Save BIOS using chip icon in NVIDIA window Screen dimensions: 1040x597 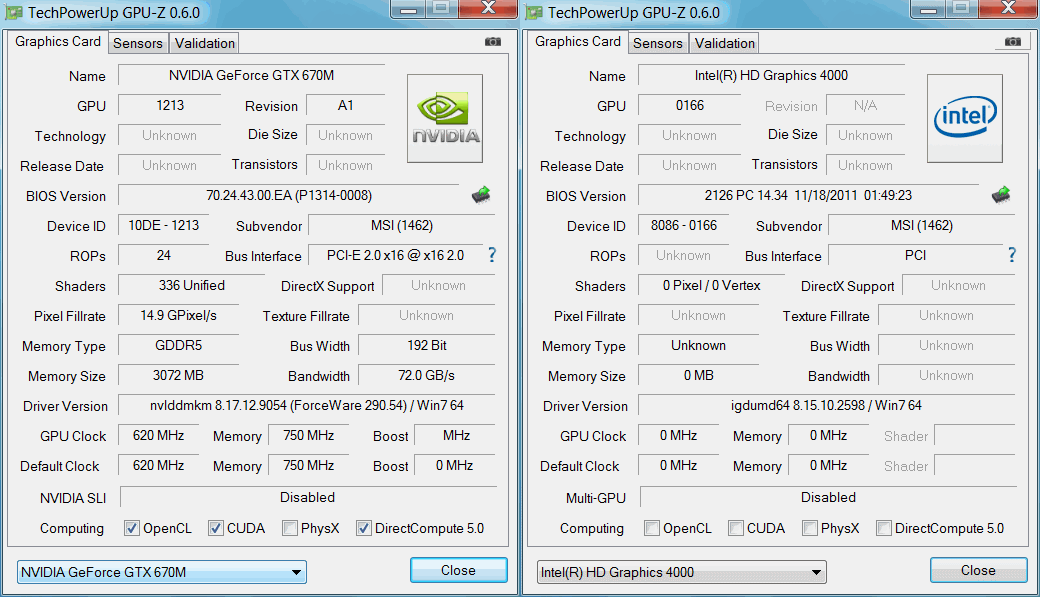click(481, 194)
